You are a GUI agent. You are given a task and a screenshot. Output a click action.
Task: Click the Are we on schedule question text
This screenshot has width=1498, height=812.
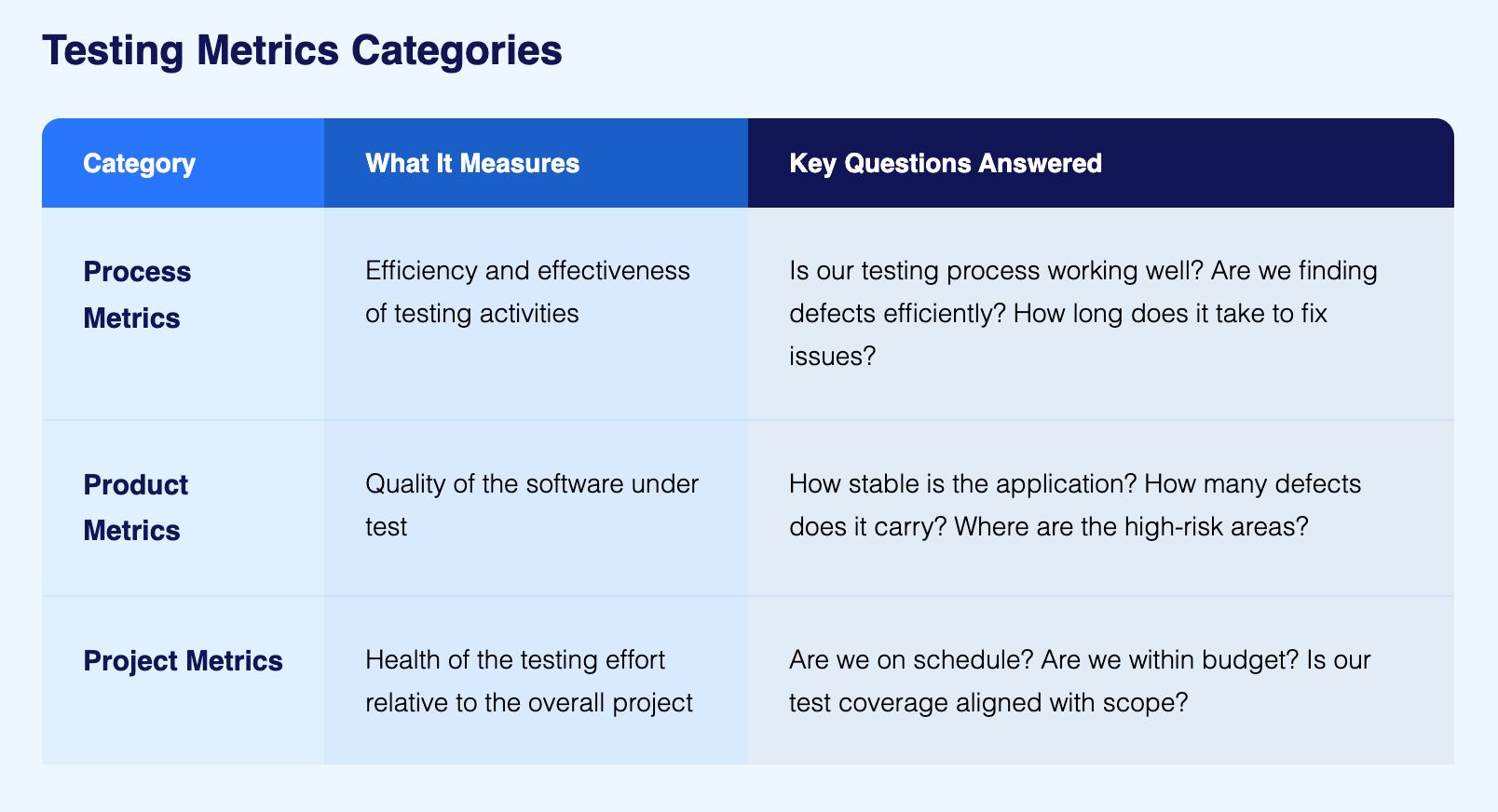(911, 659)
